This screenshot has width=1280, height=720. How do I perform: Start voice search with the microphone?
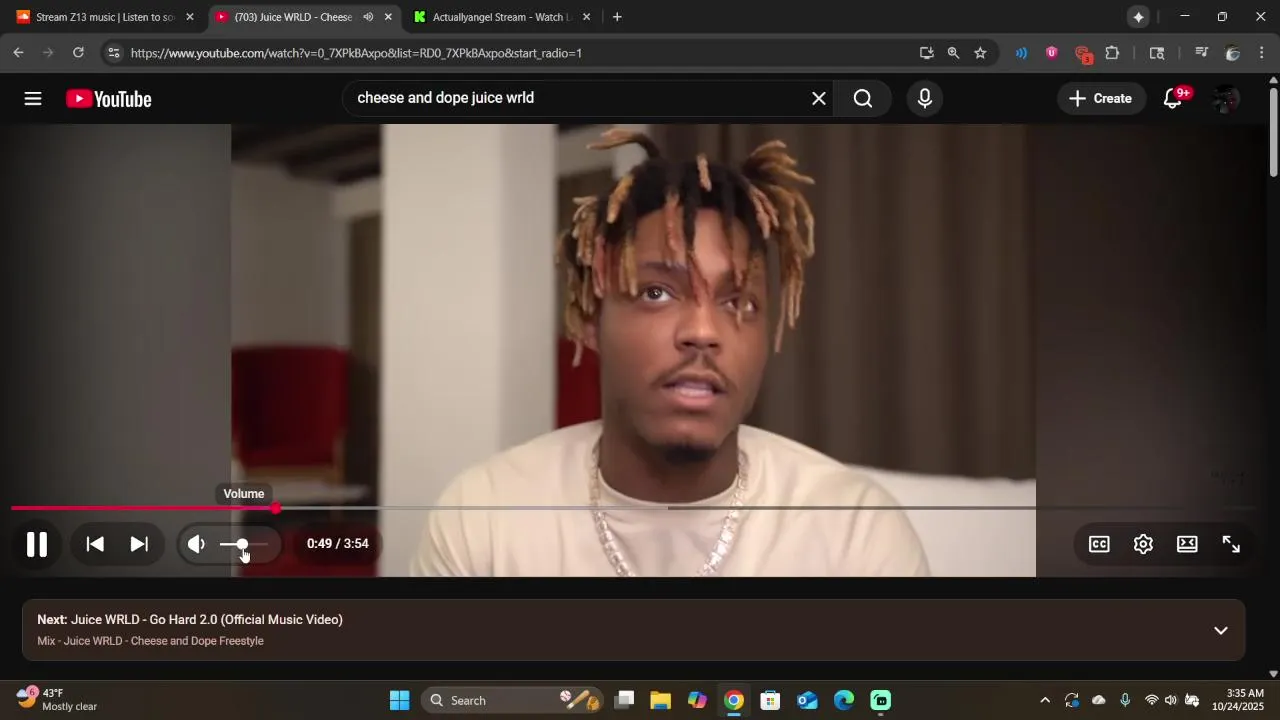pos(925,98)
